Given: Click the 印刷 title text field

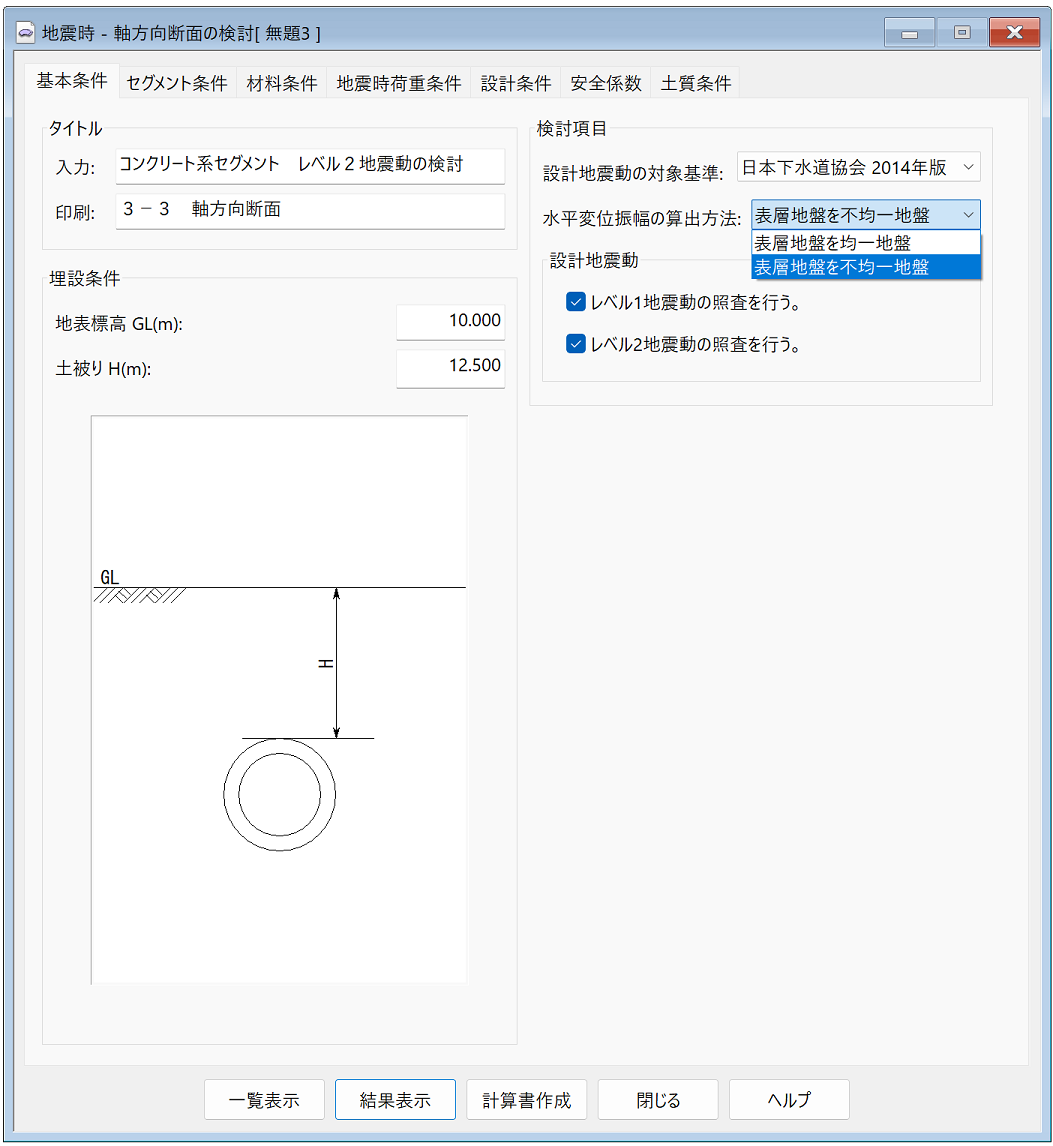Looking at the screenshot, I should [310, 210].
